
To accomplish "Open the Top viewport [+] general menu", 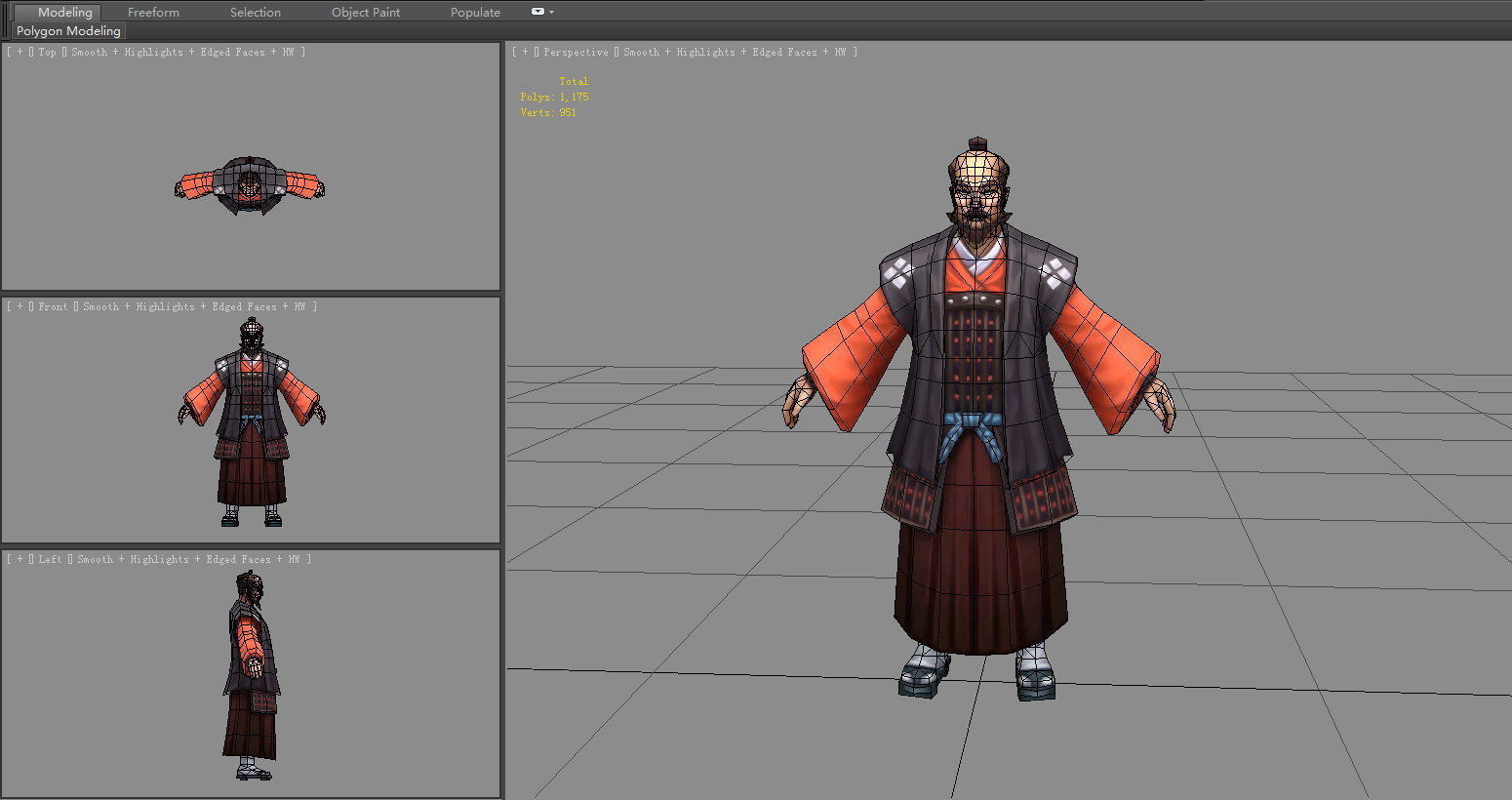I will pos(20,52).
